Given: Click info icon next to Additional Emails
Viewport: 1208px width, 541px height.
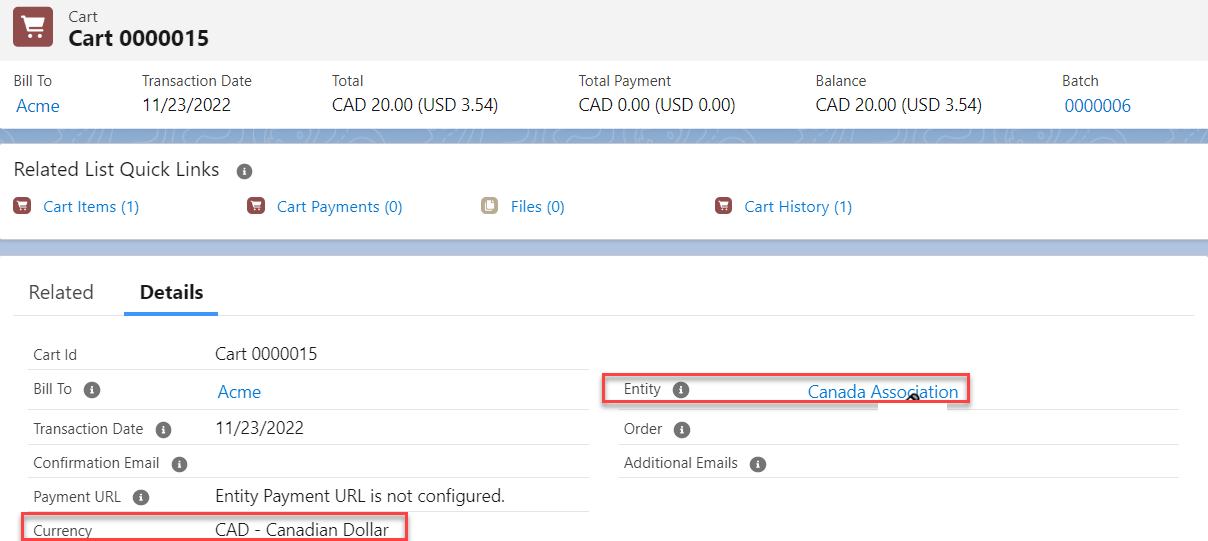Looking at the screenshot, I should [758, 464].
